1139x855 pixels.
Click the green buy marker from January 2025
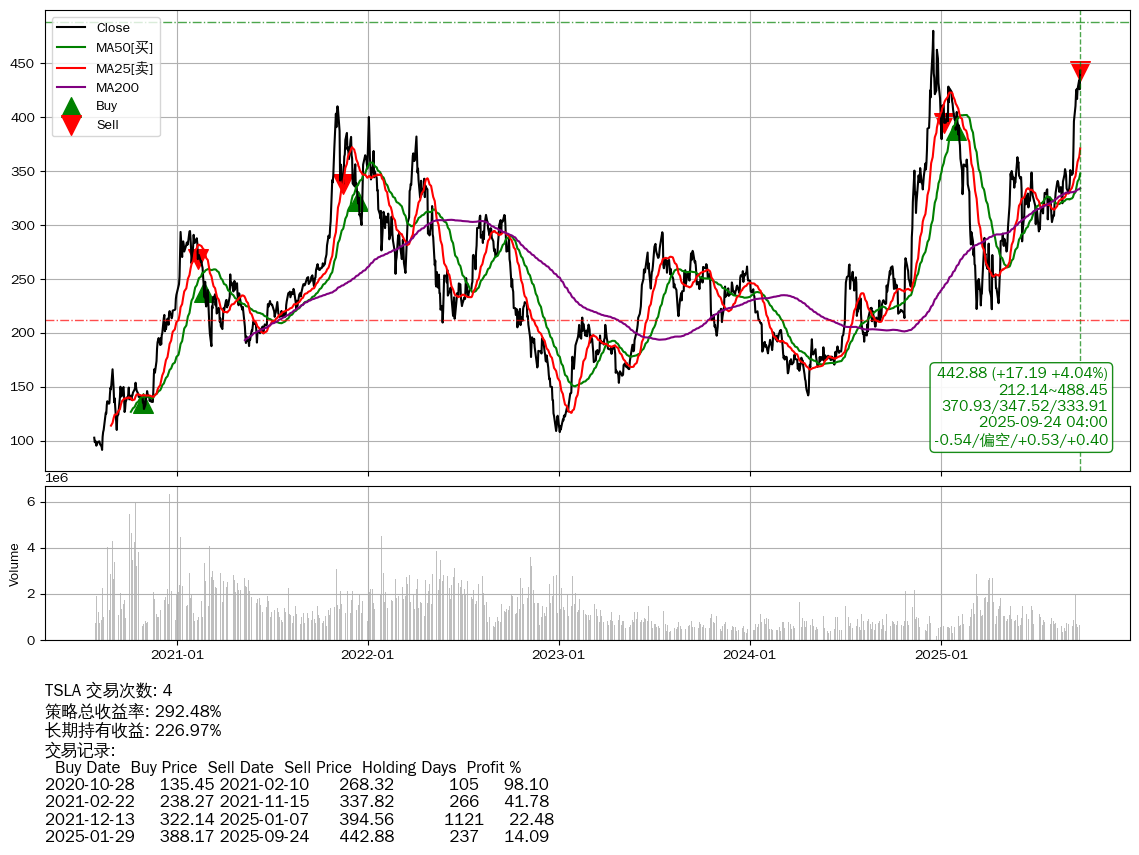956,131
